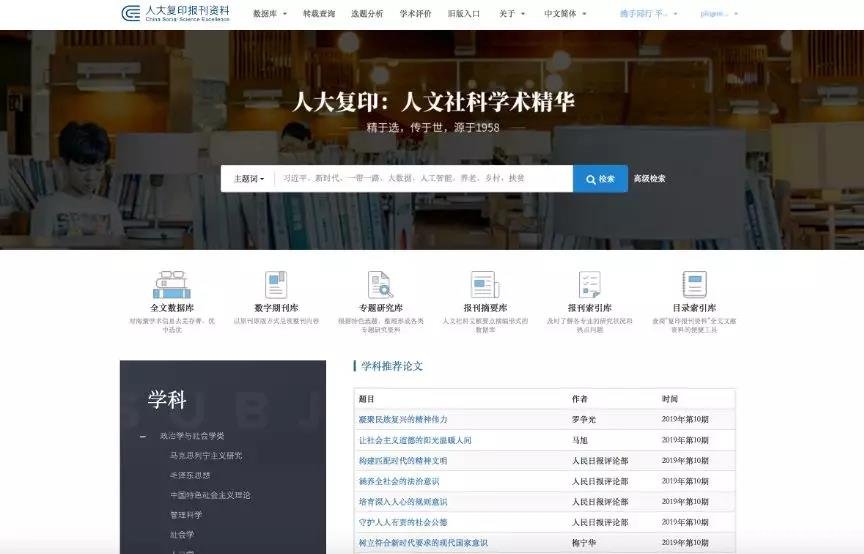This screenshot has width=864, height=554.
Task: Open the 全文数据库 books icon
Action: tap(172, 284)
